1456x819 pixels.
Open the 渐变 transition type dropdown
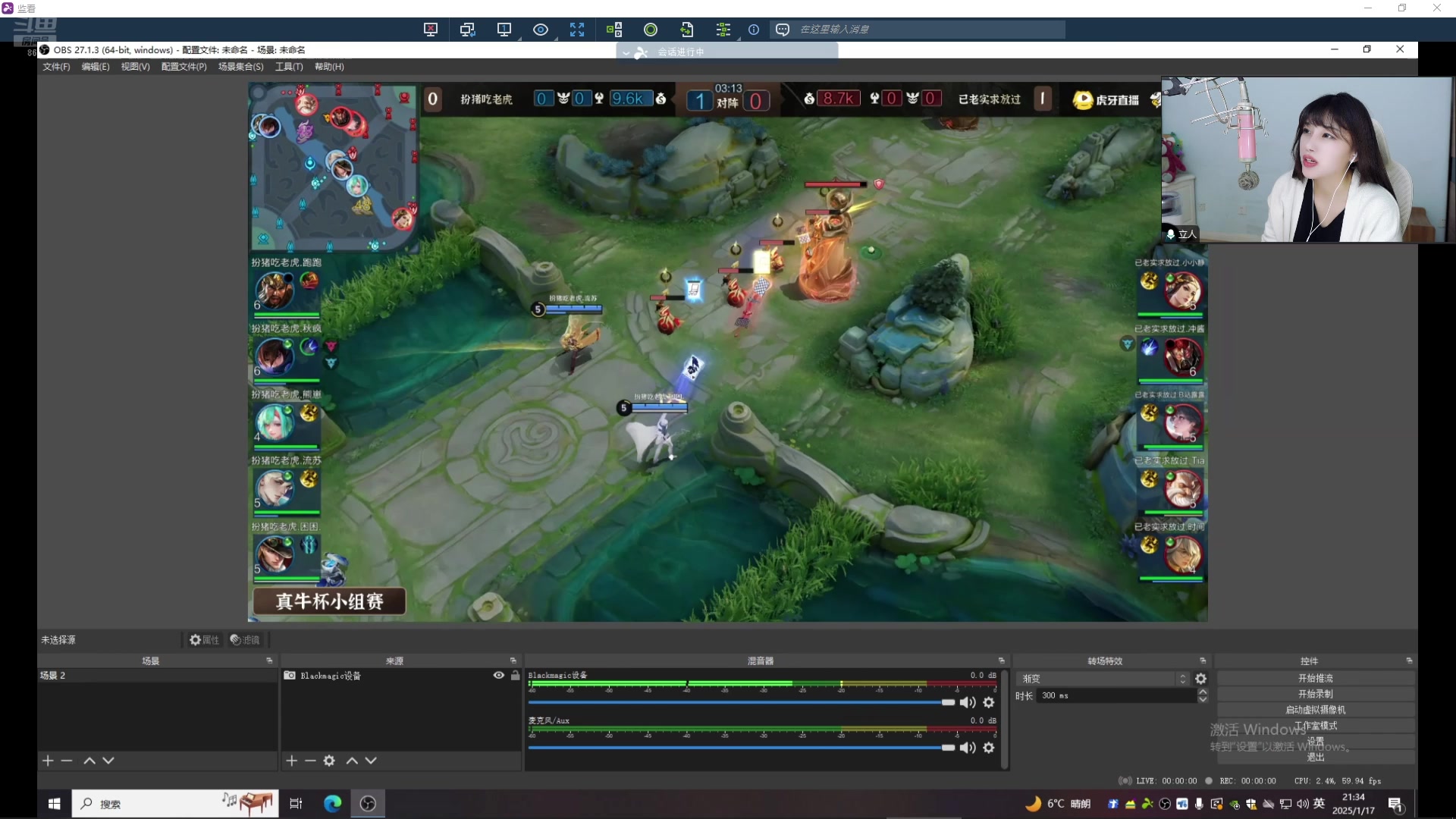(1103, 679)
